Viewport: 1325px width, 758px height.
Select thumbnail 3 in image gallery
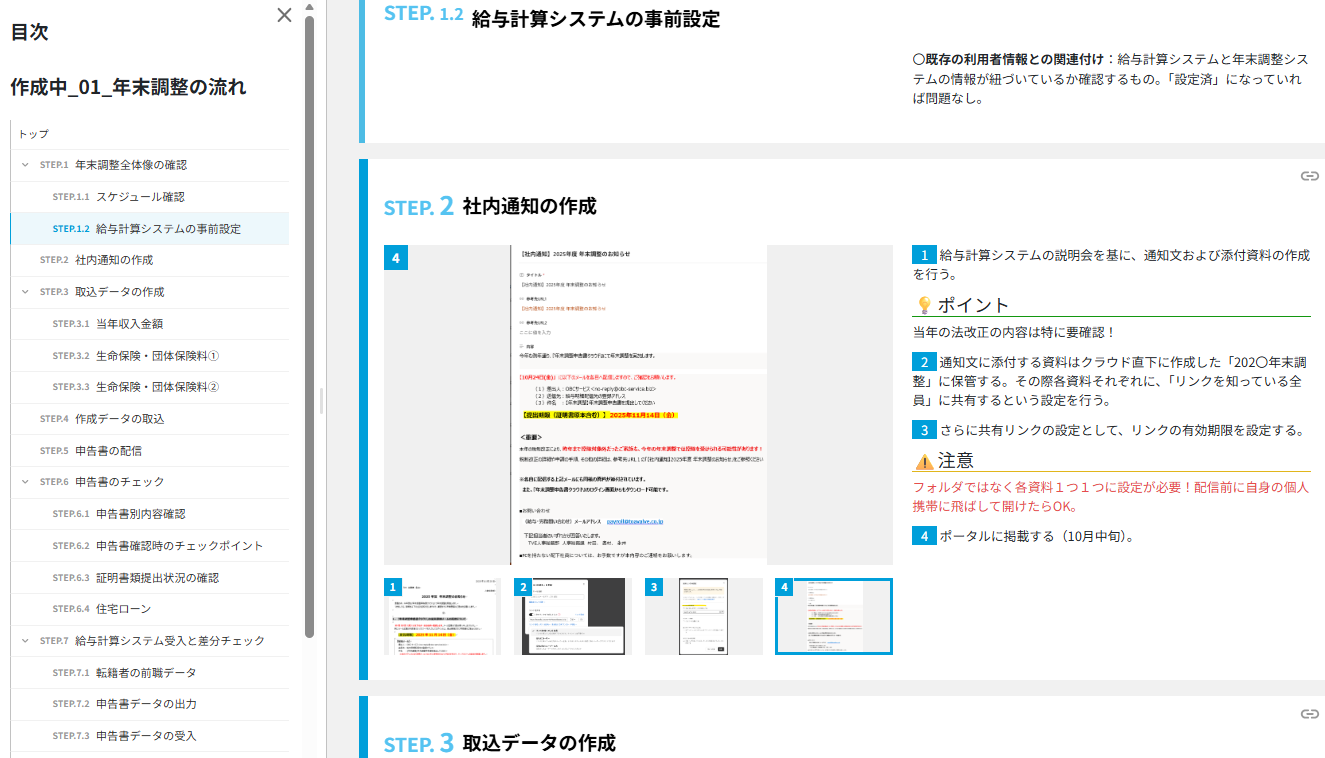(x=703, y=616)
